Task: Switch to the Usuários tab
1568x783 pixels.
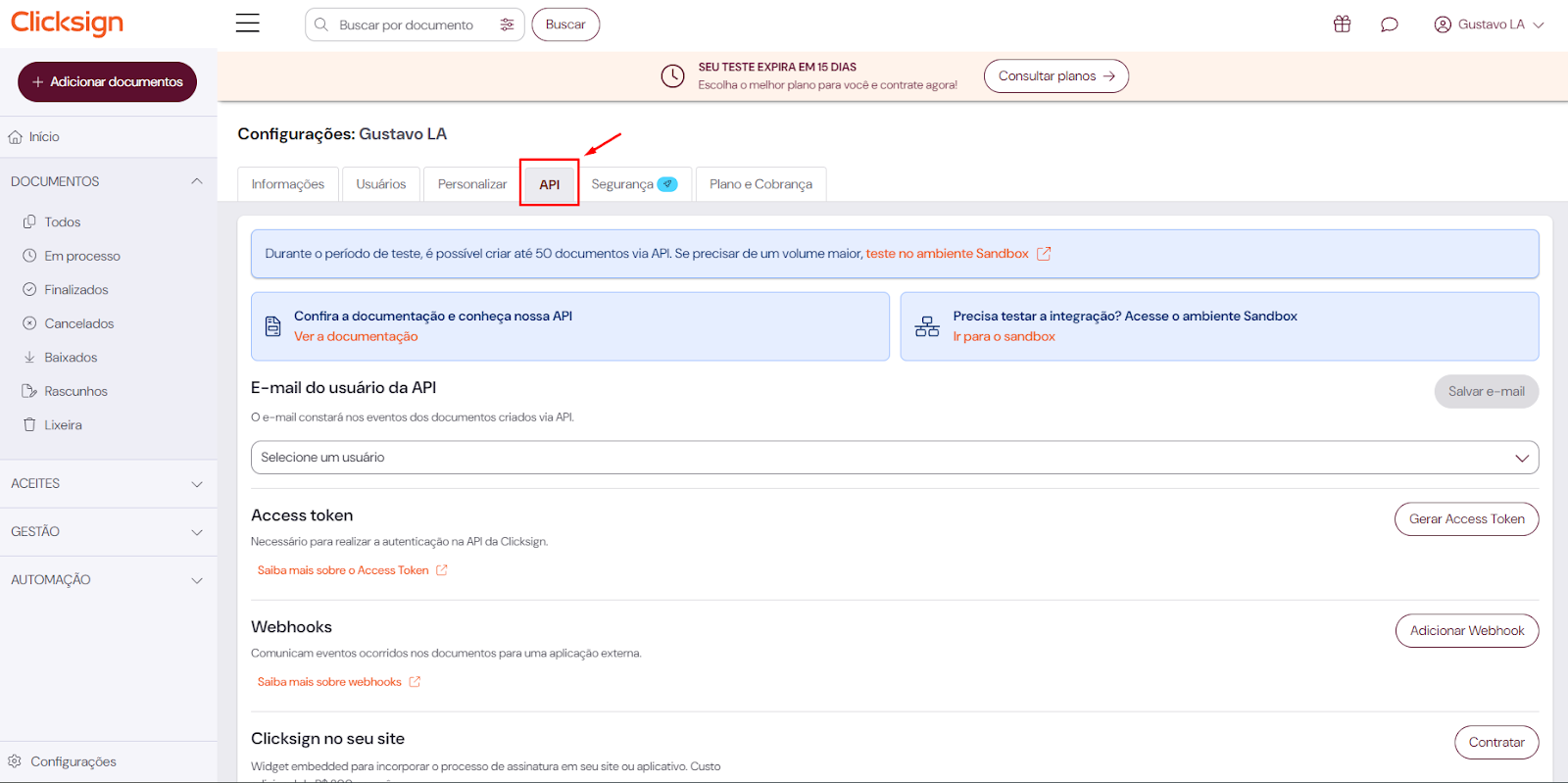Action: pos(381,184)
